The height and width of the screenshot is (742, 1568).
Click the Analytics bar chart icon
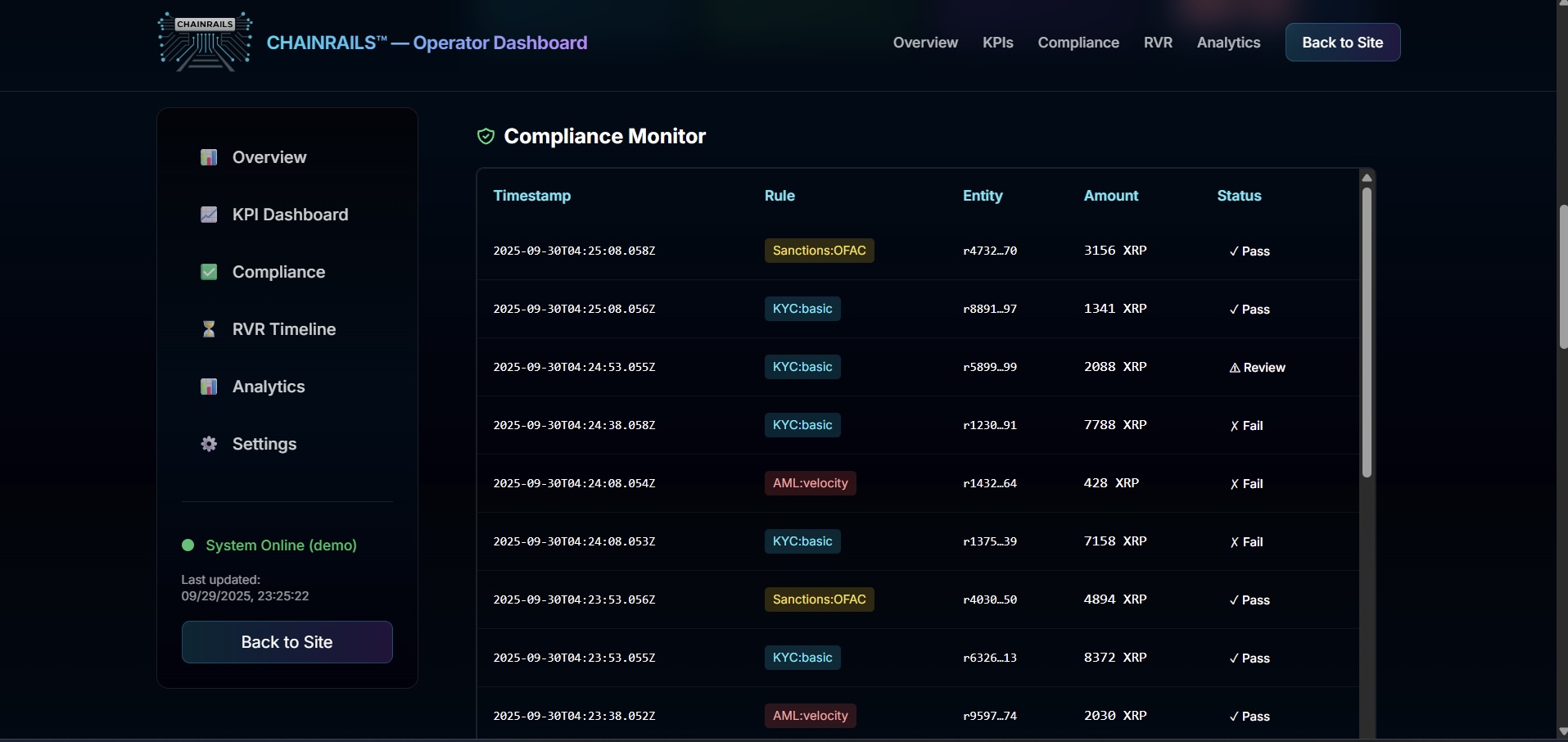coord(209,387)
